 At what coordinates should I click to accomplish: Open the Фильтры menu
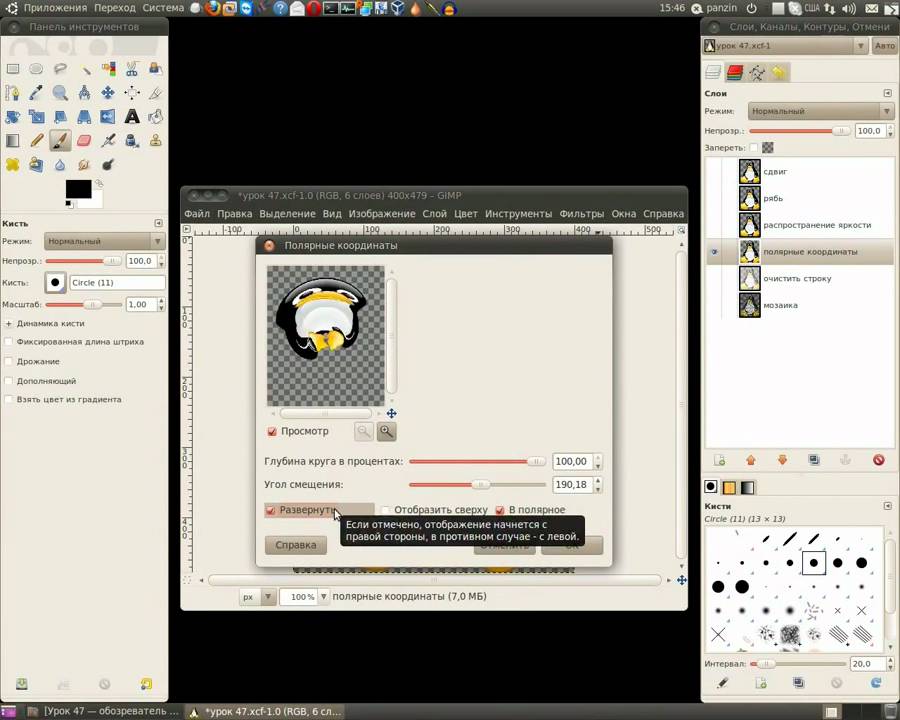[581, 214]
